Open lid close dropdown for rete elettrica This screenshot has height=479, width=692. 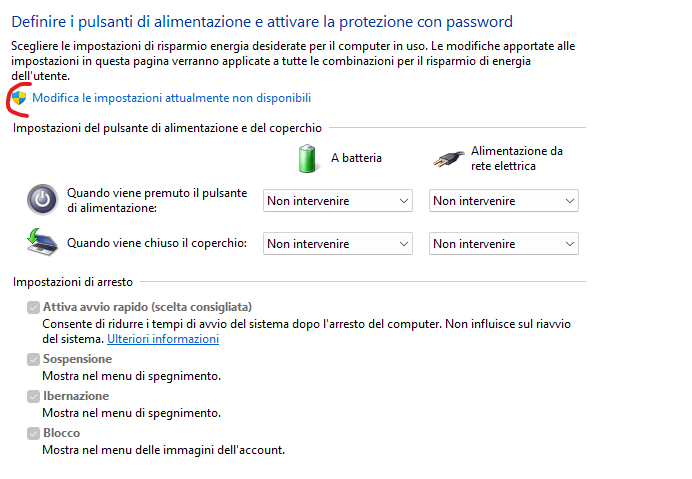pyautogui.click(x=504, y=244)
